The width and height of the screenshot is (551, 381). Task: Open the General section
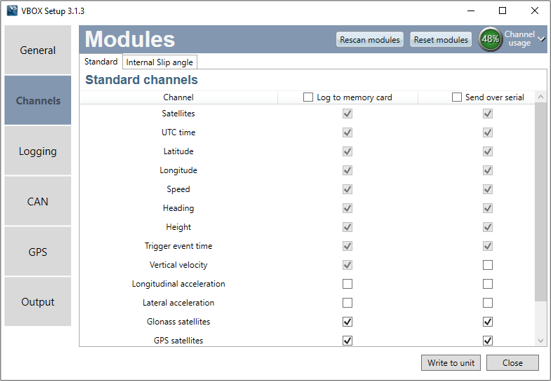tap(38, 50)
